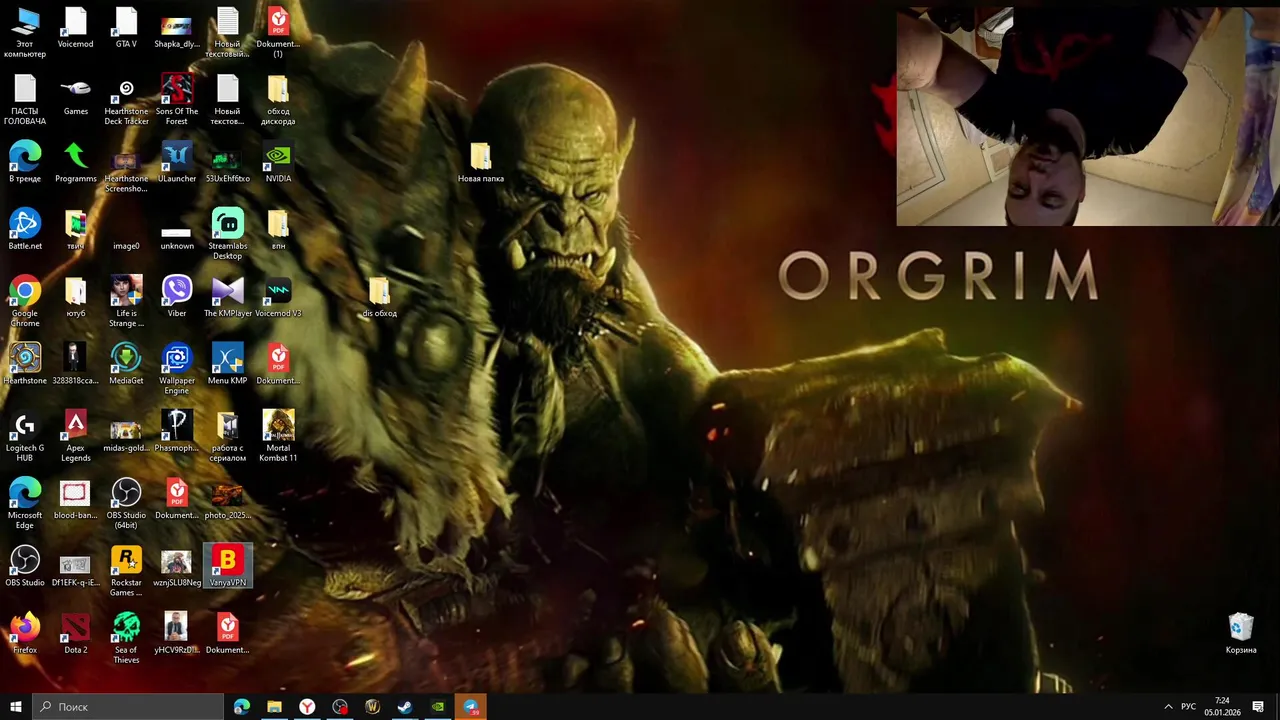Image resolution: width=1280 pixels, height=720 pixels.
Task: Select The KMPlayer desktop icon
Action: coord(227,297)
